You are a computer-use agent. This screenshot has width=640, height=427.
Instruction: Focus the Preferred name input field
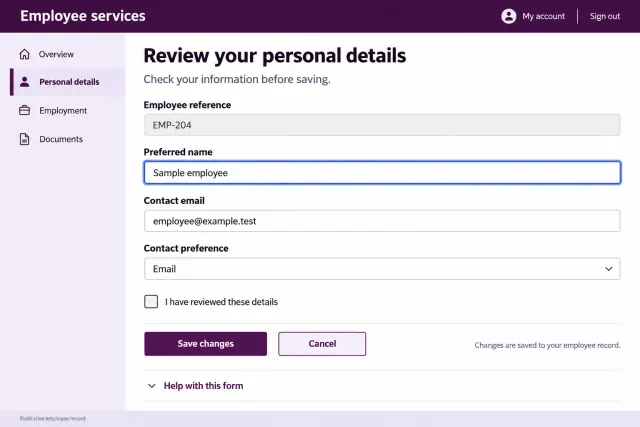[382, 173]
